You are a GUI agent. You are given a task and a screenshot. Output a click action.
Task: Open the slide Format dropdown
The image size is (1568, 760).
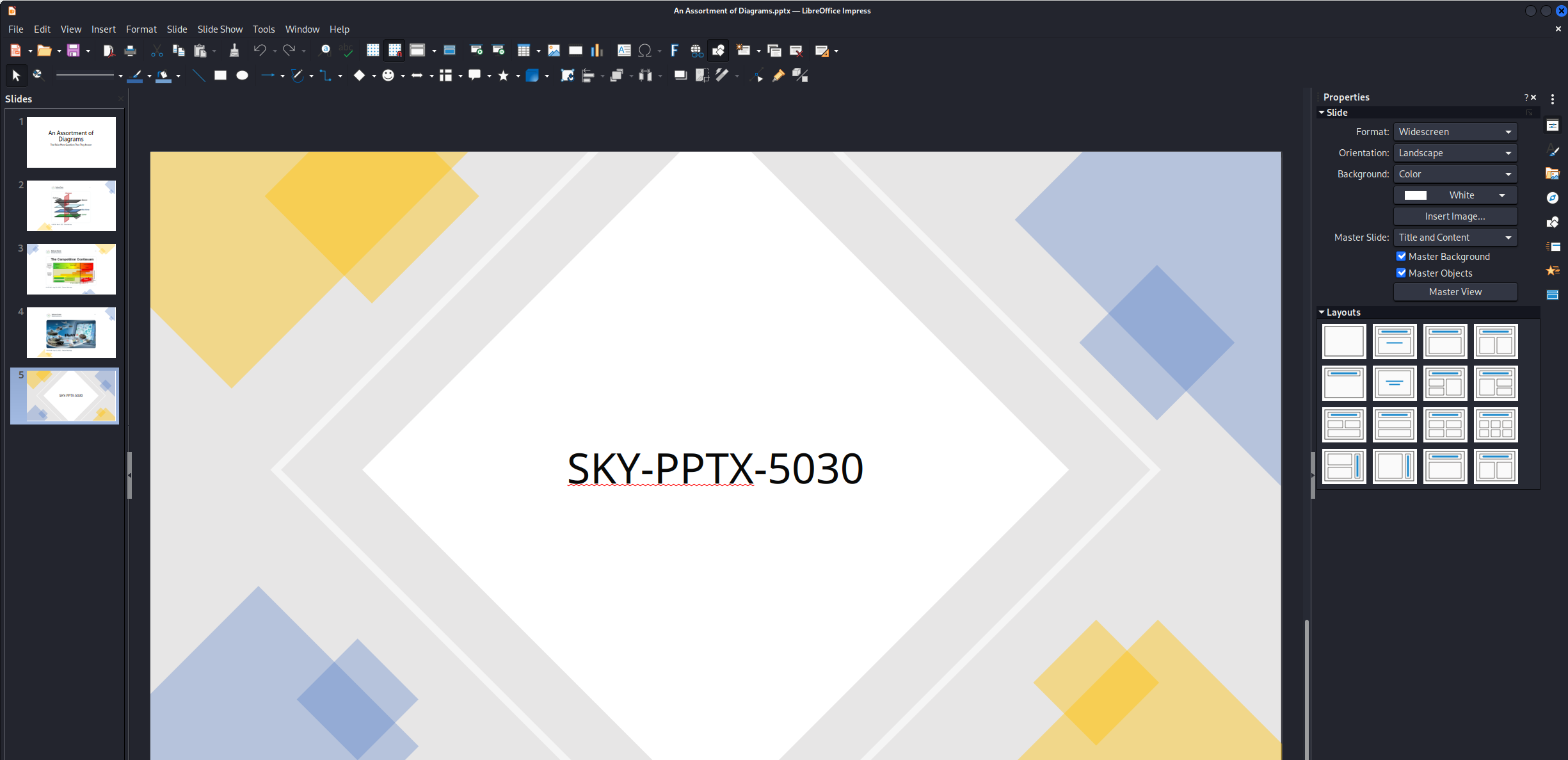tap(1455, 132)
